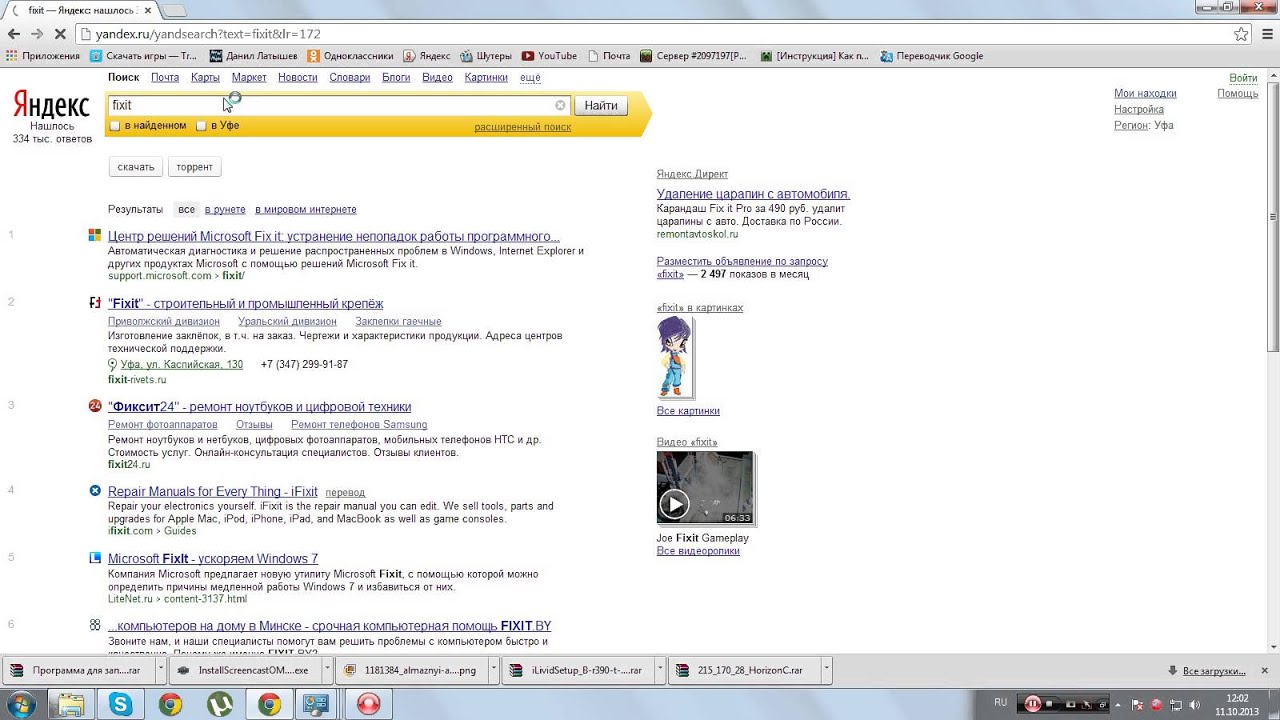The image size is (1280, 720).
Task: Open 'расширенный поиск' link
Action: coord(522,127)
